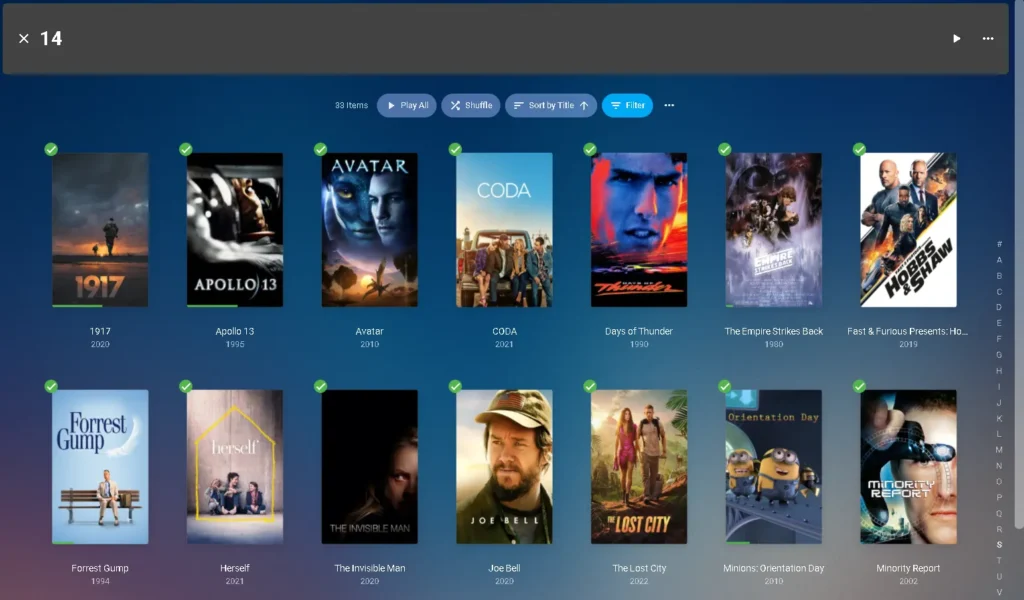Image resolution: width=1024 pixels, height=600 pixels.
Task: Deselect the Herself movie checkmark
Action: 185,387
